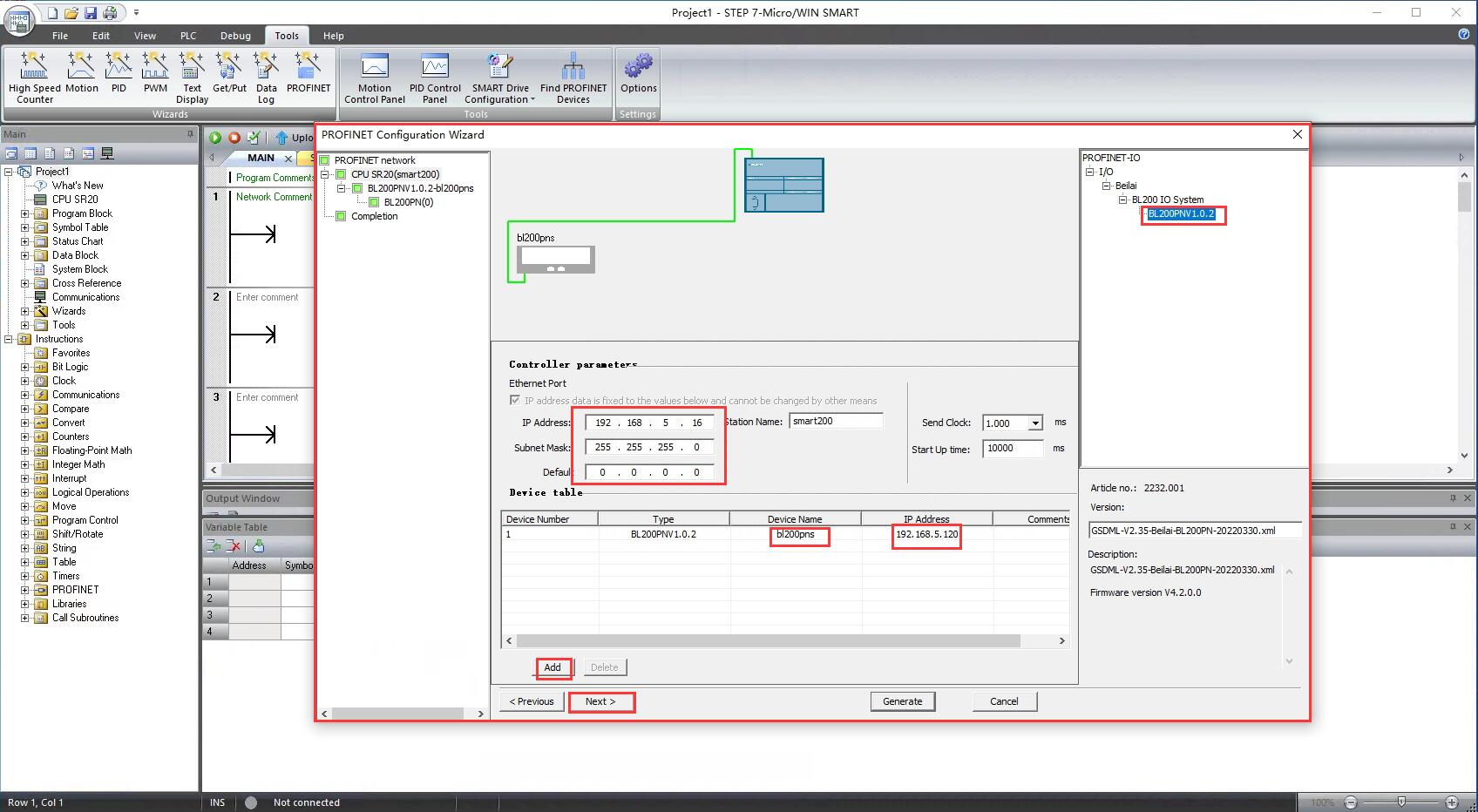Open the STEP 7 application logo menu
The image size is (1478, 812).
(x=19, y=19)
